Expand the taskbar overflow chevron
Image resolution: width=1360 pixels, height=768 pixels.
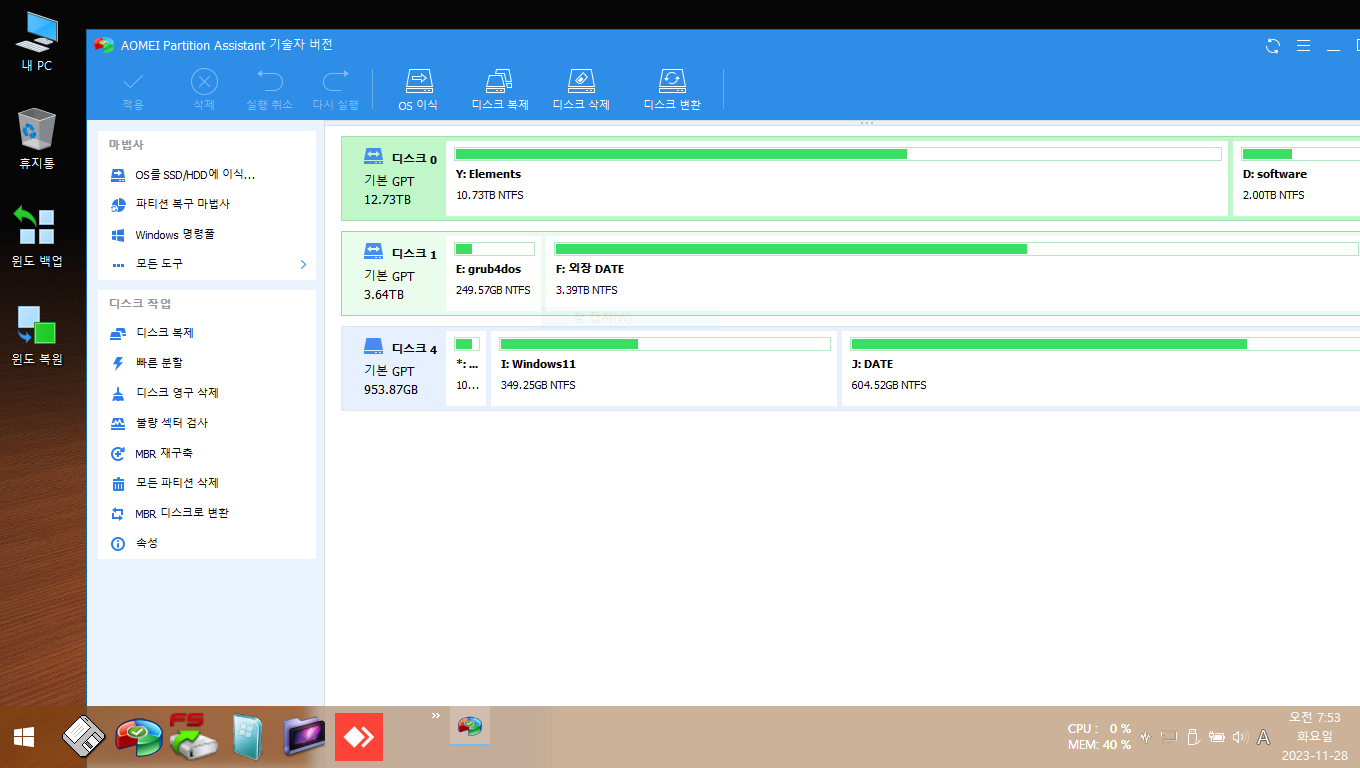point(436,716)
